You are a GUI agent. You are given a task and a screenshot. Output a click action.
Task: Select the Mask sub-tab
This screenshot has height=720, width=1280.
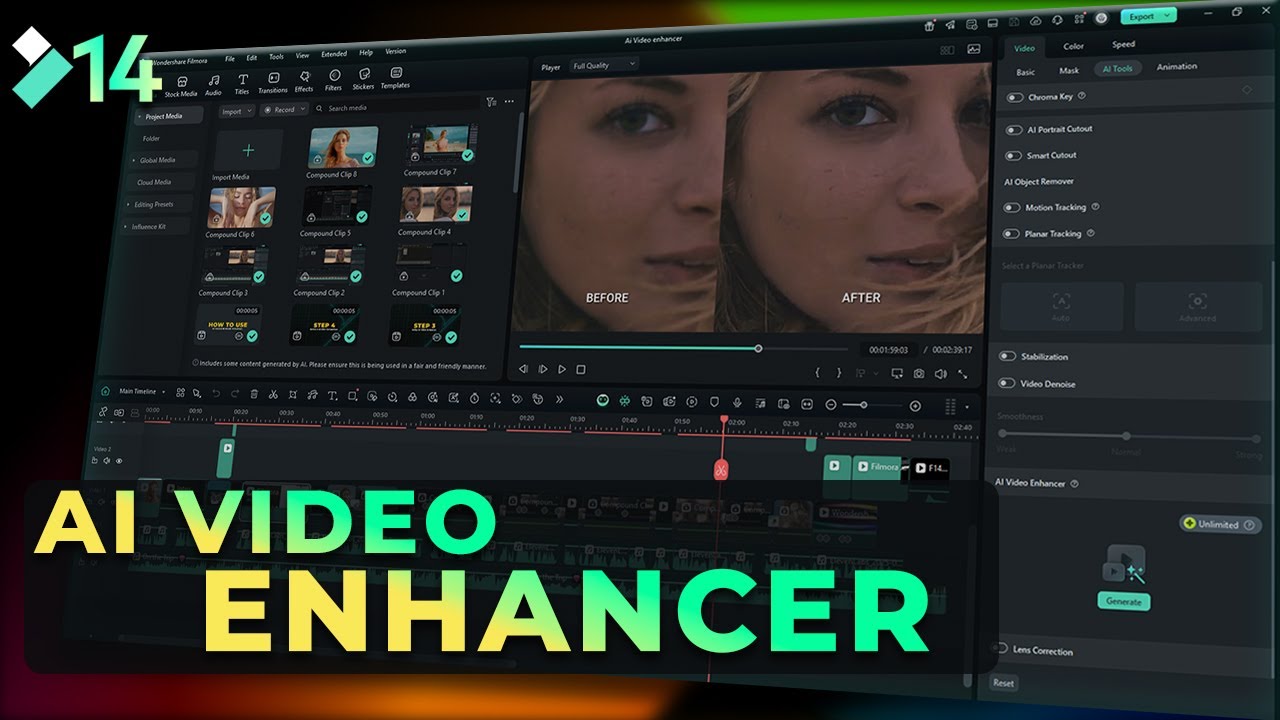point(1069,71)
